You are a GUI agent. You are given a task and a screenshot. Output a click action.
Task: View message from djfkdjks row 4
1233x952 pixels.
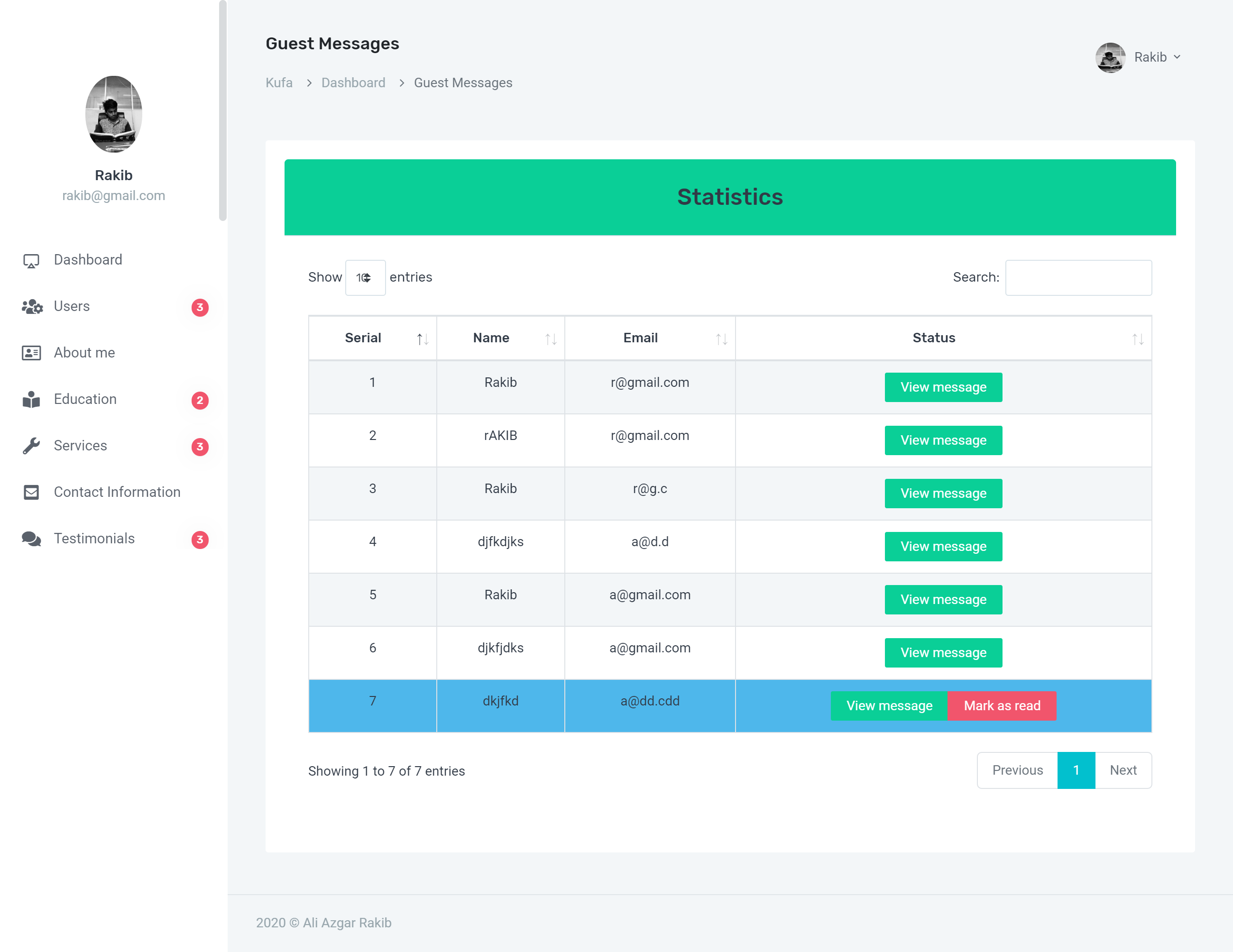click(x=943, y=546)
